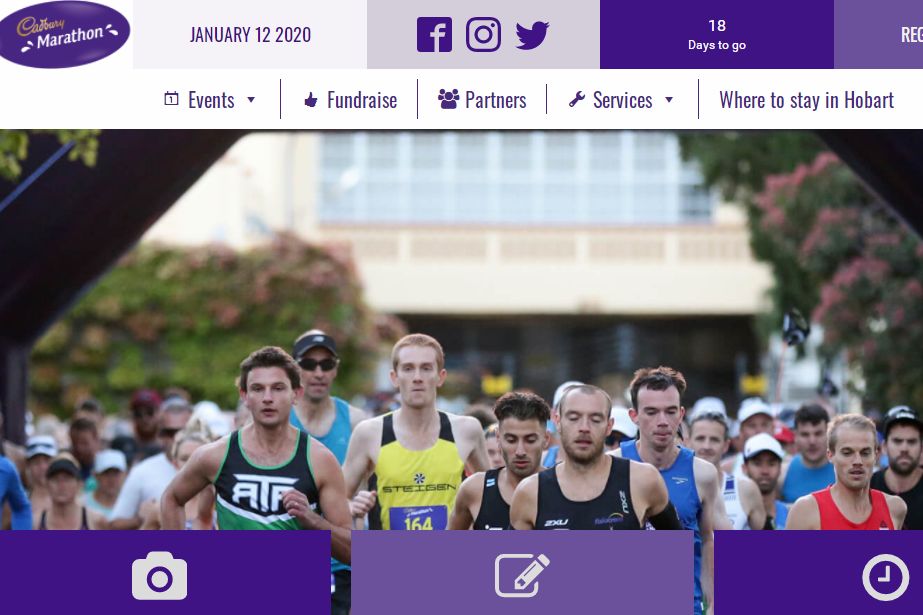The height and width of the screenshot is (615, 923).
Task: Open the Services menu
Action: [623, 100]
